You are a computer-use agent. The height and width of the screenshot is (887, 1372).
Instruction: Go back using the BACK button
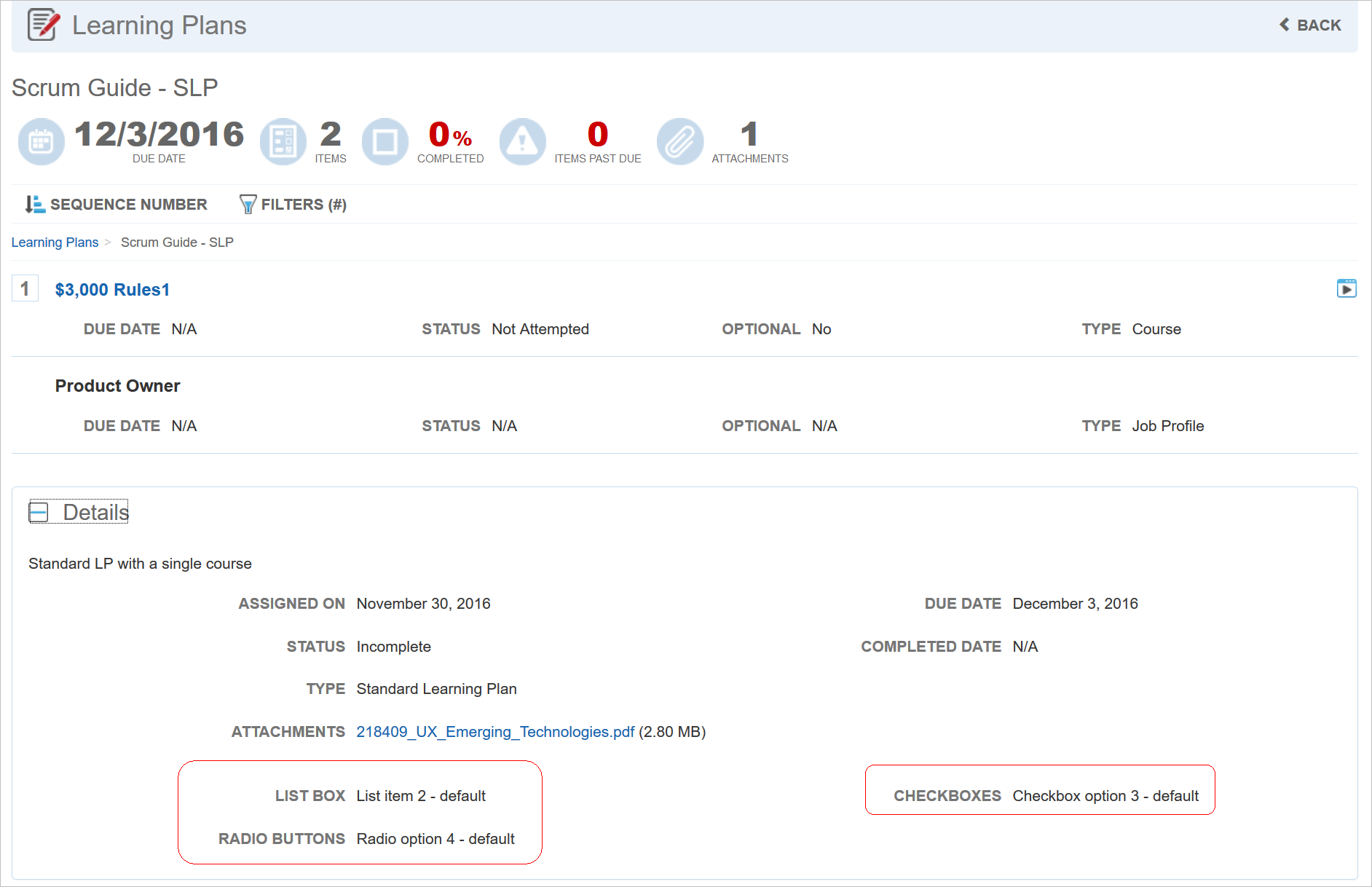click(x=1310, y=25)
